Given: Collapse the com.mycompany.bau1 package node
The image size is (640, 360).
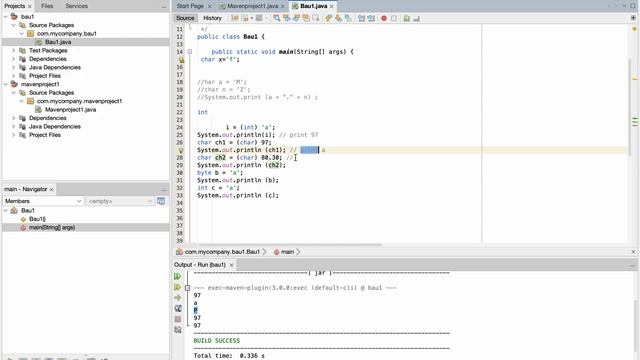Looking at the screenshot, I should coord(22,33).
